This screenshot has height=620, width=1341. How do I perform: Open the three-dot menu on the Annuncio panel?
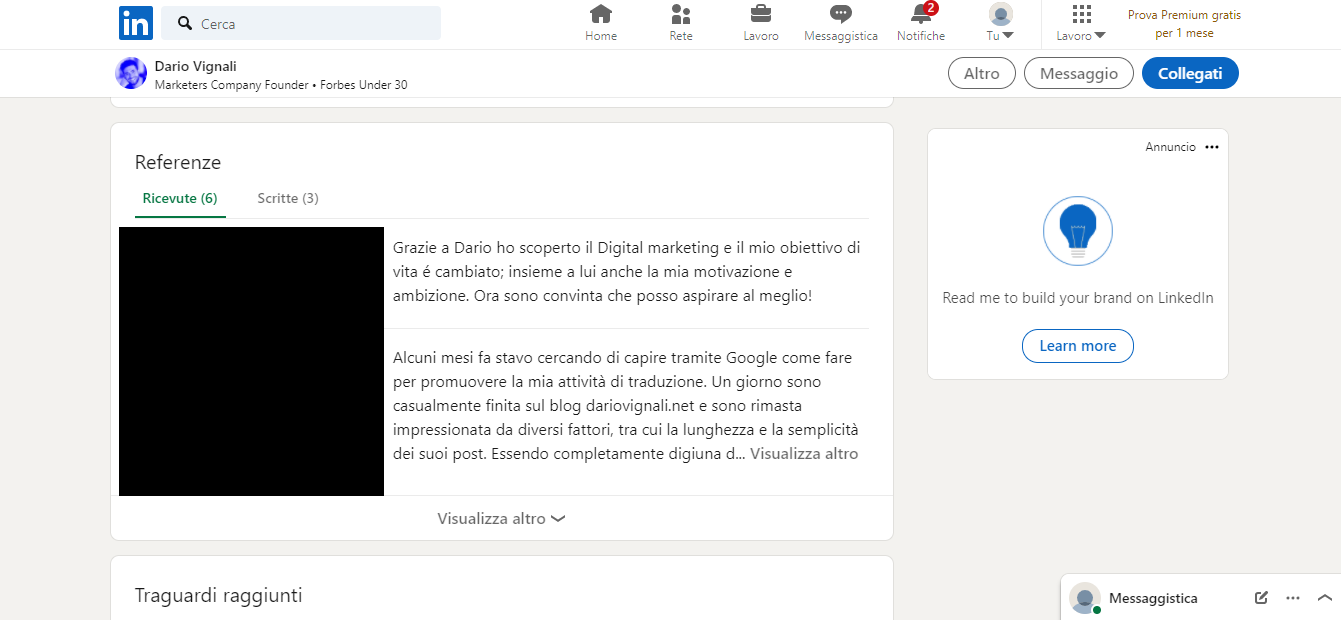click(1211, 146)
